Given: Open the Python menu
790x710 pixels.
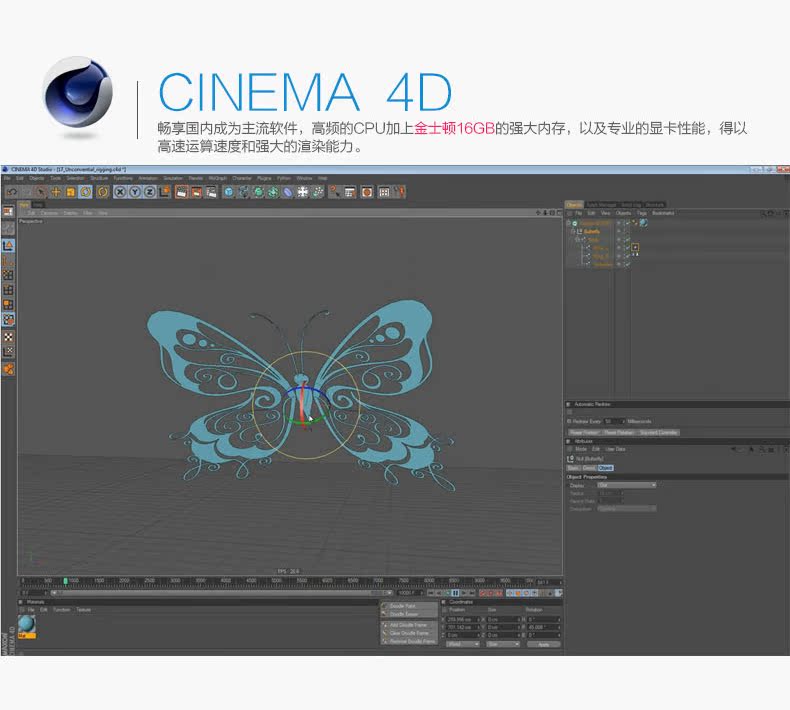Looking at the screenshot, I should (284, 178).
